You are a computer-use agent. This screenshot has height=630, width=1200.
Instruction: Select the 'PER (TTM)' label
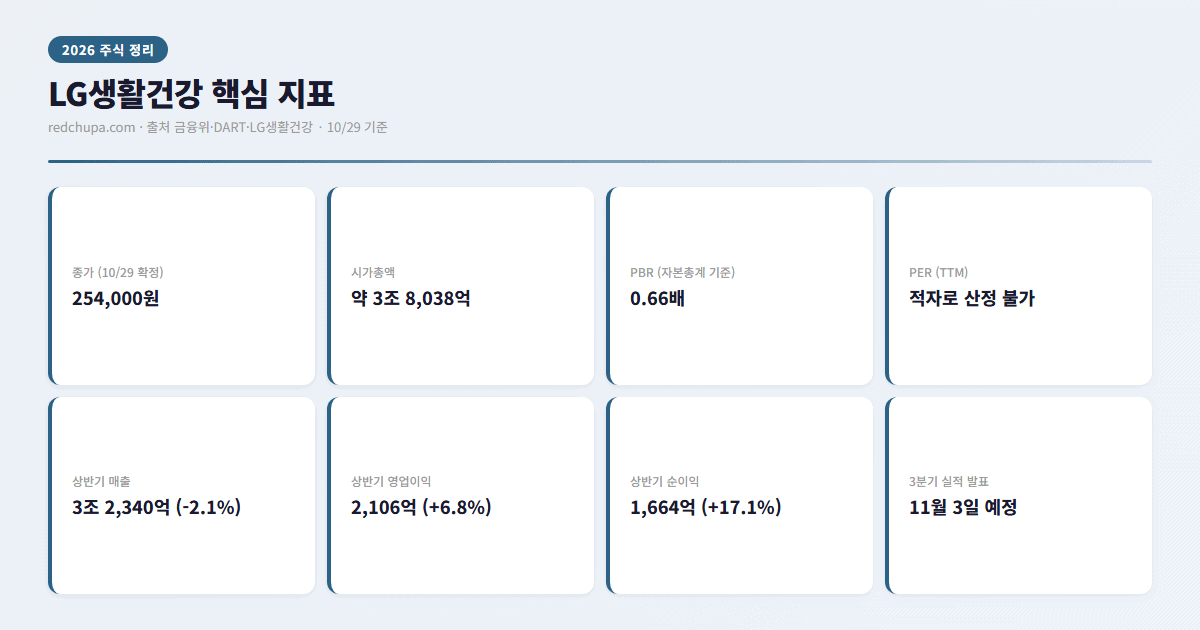pyautogui.click(x=938, y=272)
